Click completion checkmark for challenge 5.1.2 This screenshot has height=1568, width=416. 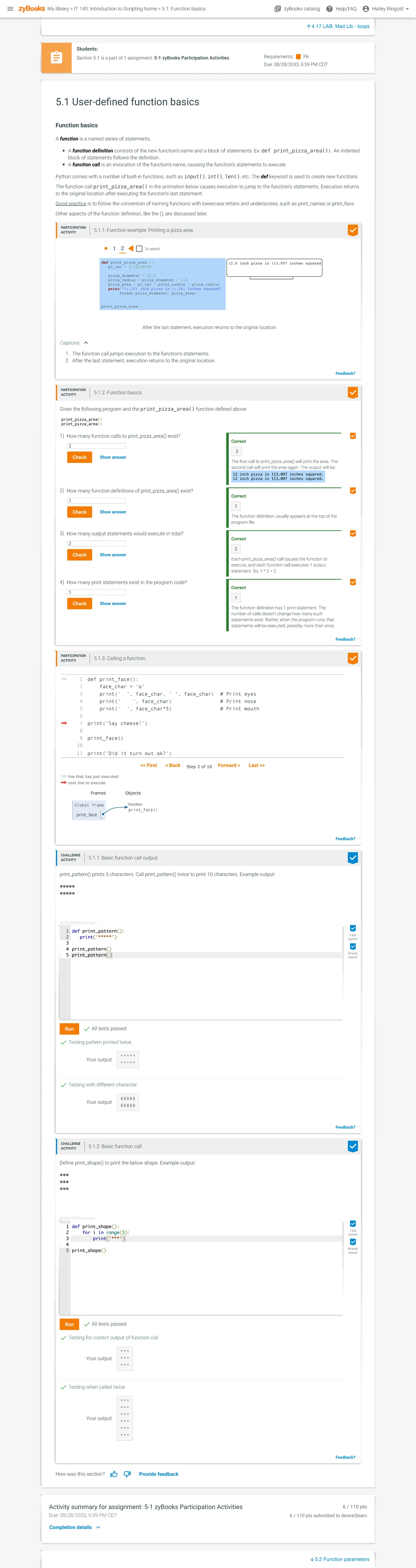click(x=352, y=1146)
